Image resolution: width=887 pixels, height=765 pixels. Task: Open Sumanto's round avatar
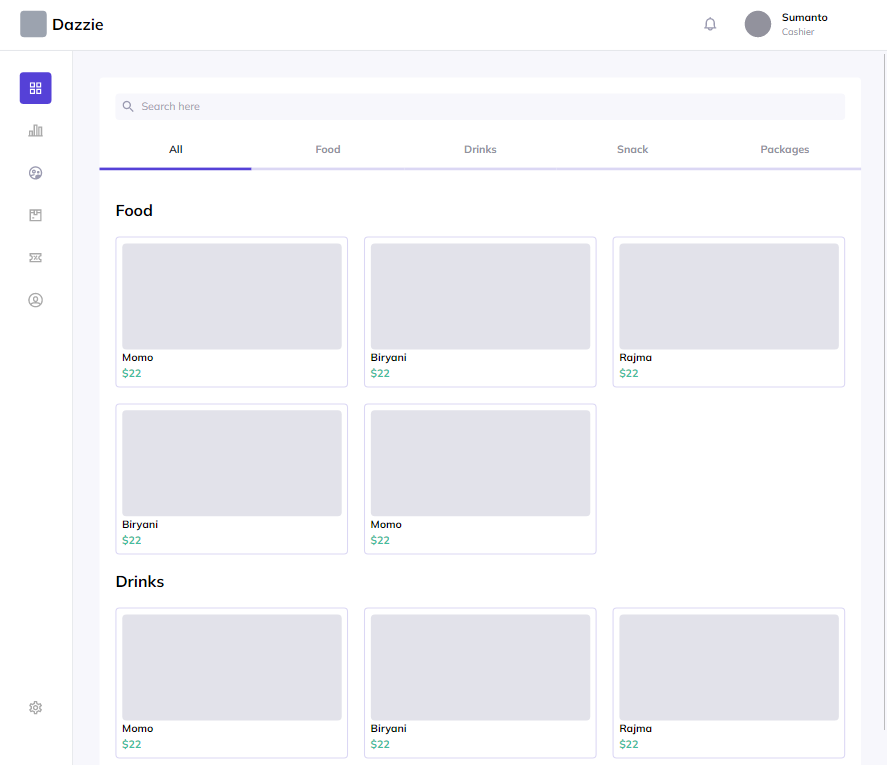(757, 24)
